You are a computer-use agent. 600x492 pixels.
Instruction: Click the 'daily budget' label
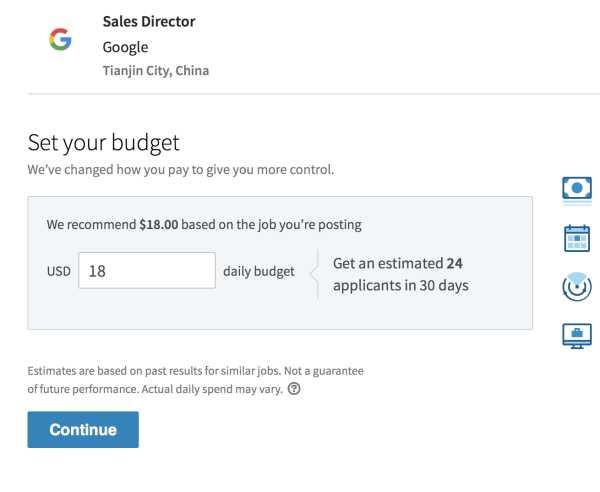[259, 271]
